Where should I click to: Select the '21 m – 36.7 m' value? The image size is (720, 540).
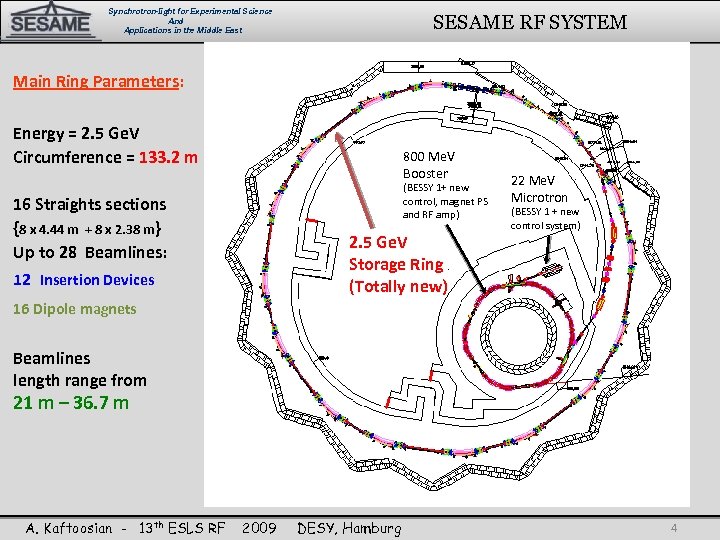click(x=71, y=403)
